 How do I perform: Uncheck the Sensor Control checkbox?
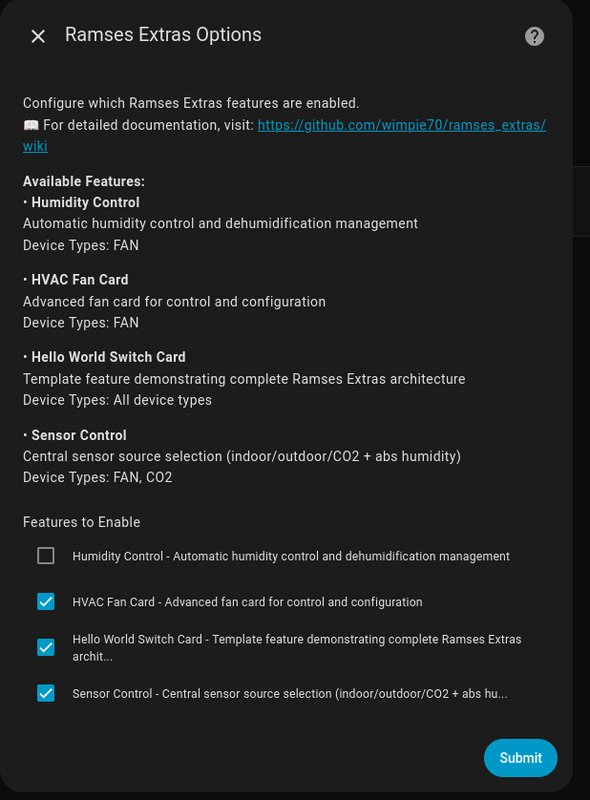45,693
